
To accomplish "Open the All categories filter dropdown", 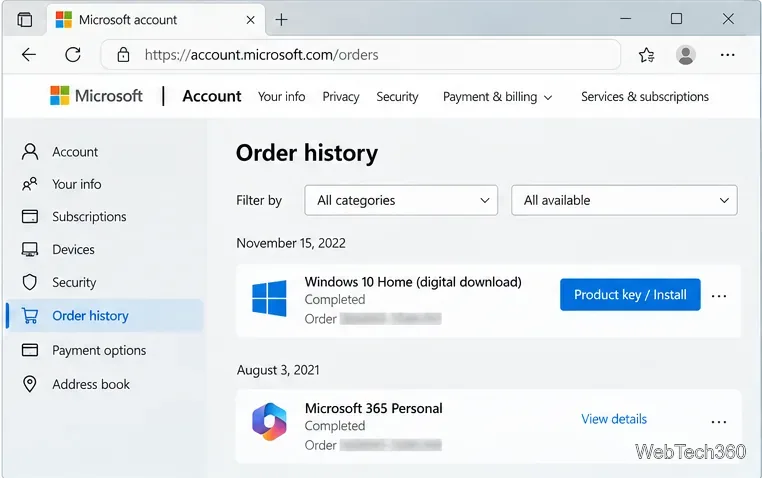I will tap(401, 200).
